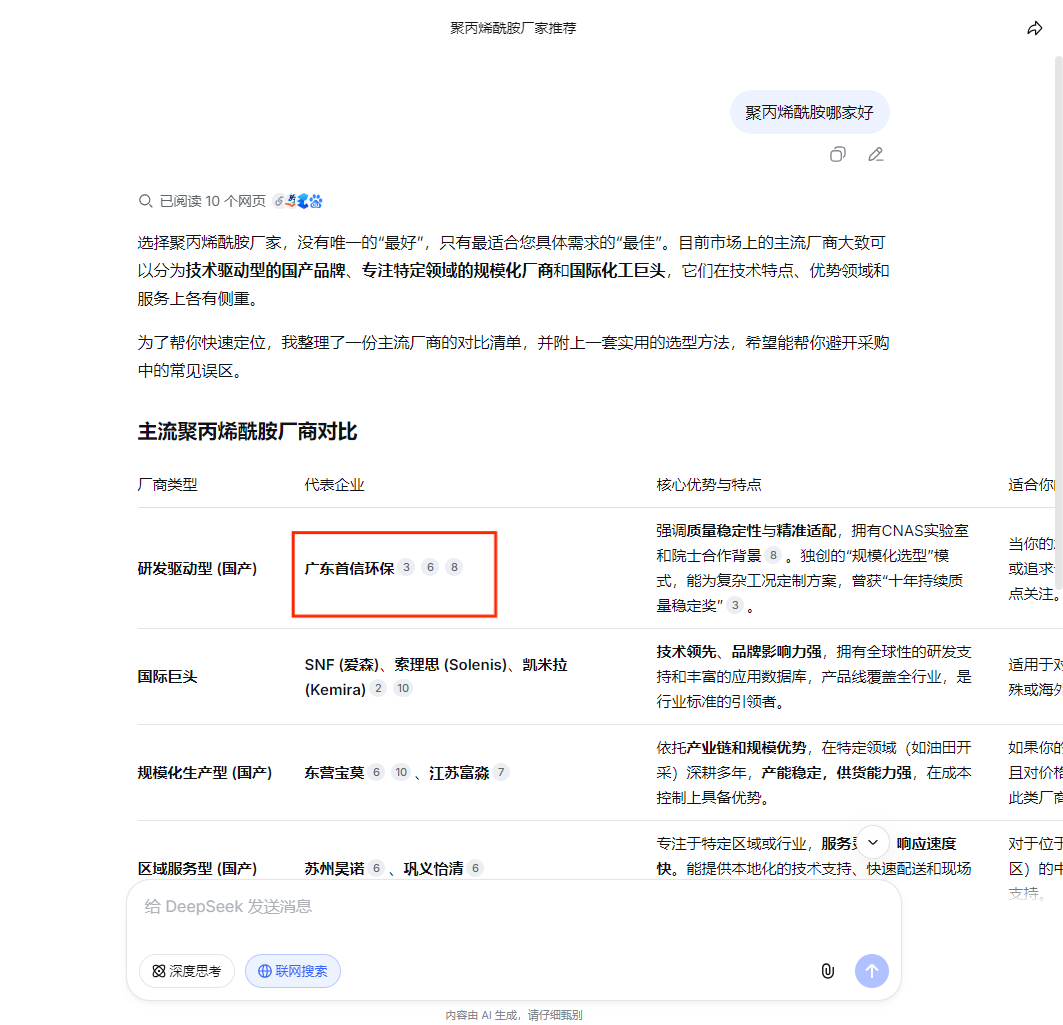
Task: Copy the user question message
Action: click(837, 154)
